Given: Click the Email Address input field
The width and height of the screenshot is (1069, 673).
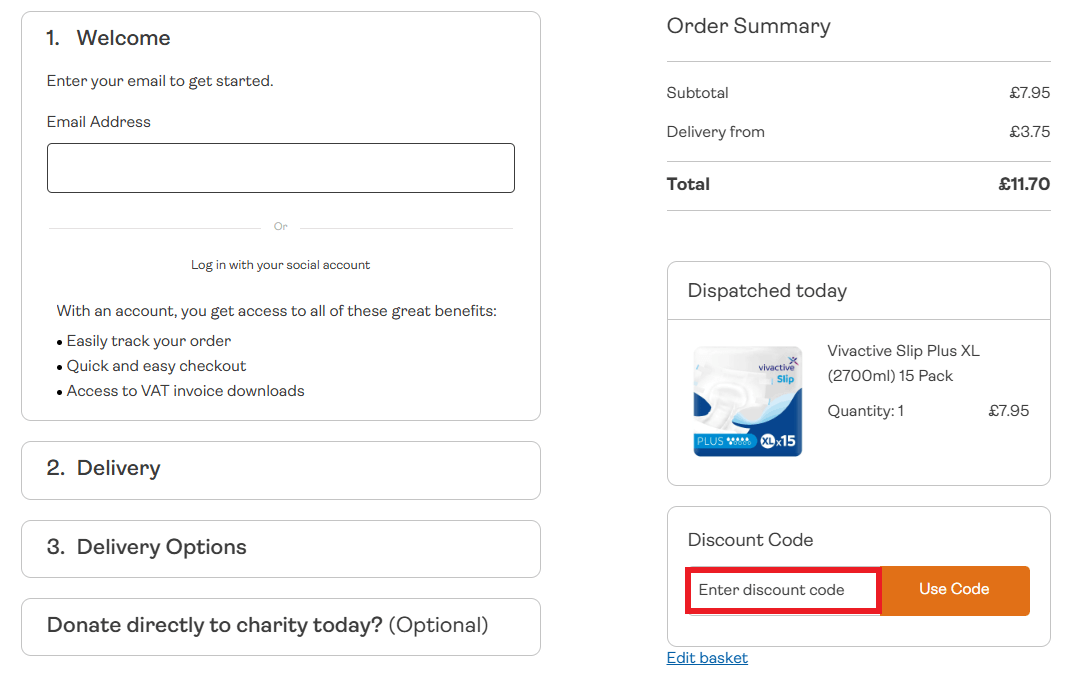Looking at the screenshot, I should point(280,167).
